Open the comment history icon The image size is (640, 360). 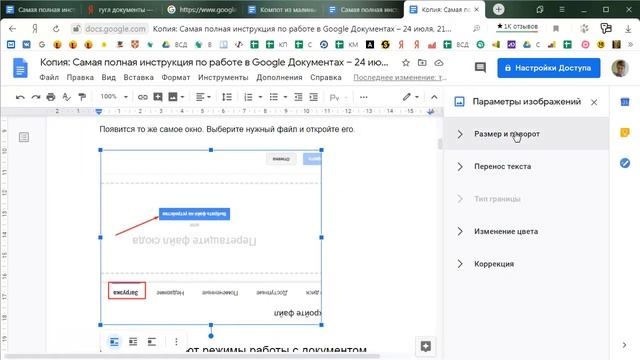point(480,68)
